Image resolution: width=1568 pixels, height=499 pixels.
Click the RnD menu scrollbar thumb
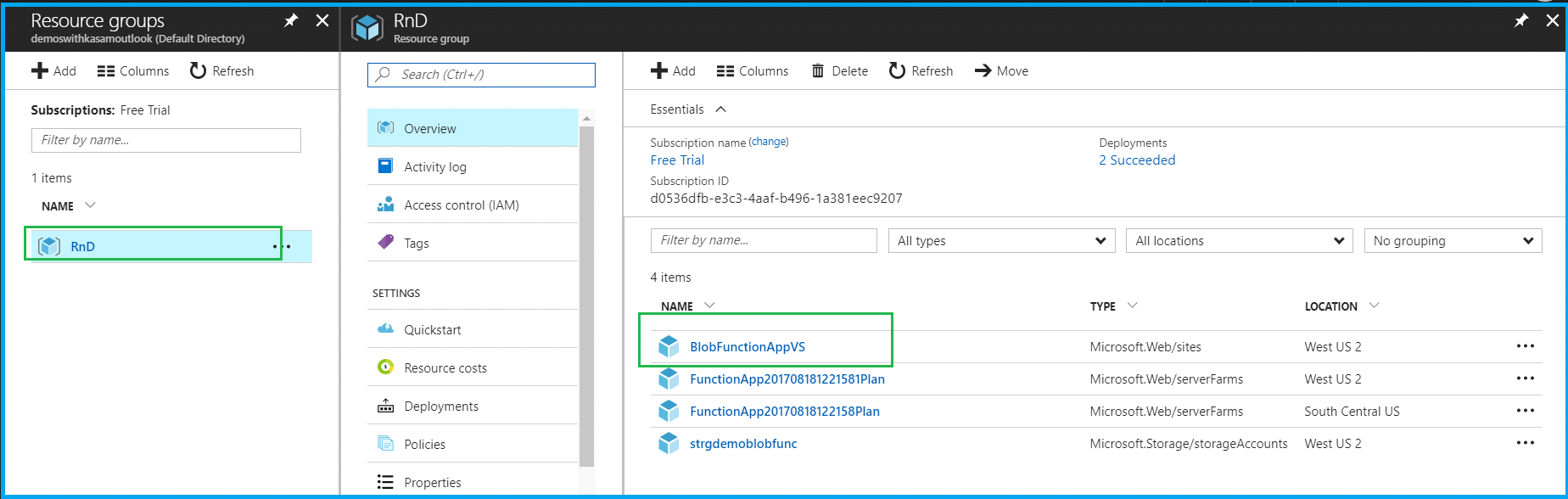(x=586, y=296)
